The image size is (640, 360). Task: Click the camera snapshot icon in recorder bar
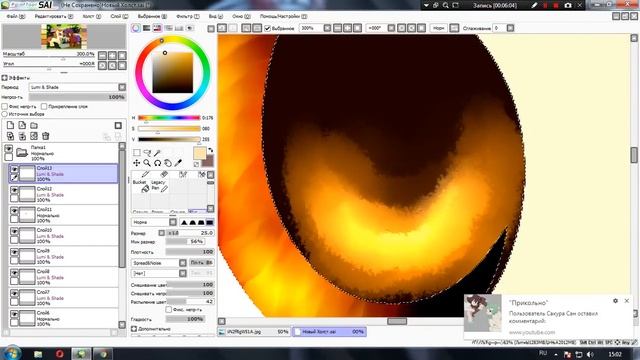point(568,5)
